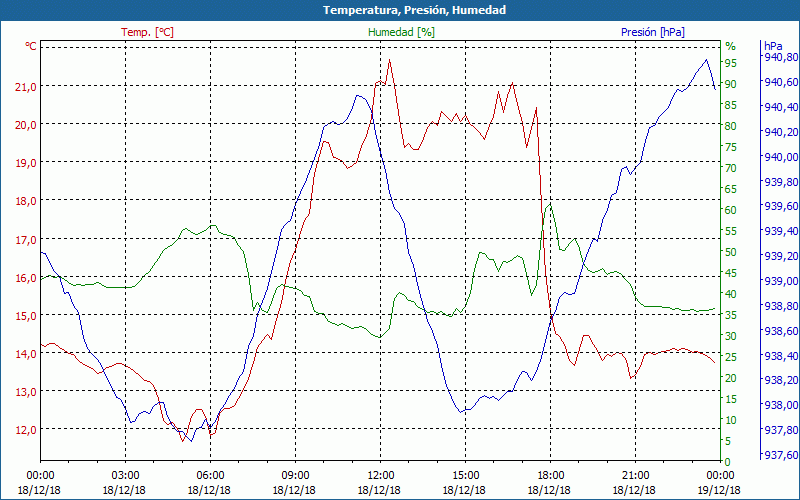Click pressure axis value '937,80'

(782, 430)
